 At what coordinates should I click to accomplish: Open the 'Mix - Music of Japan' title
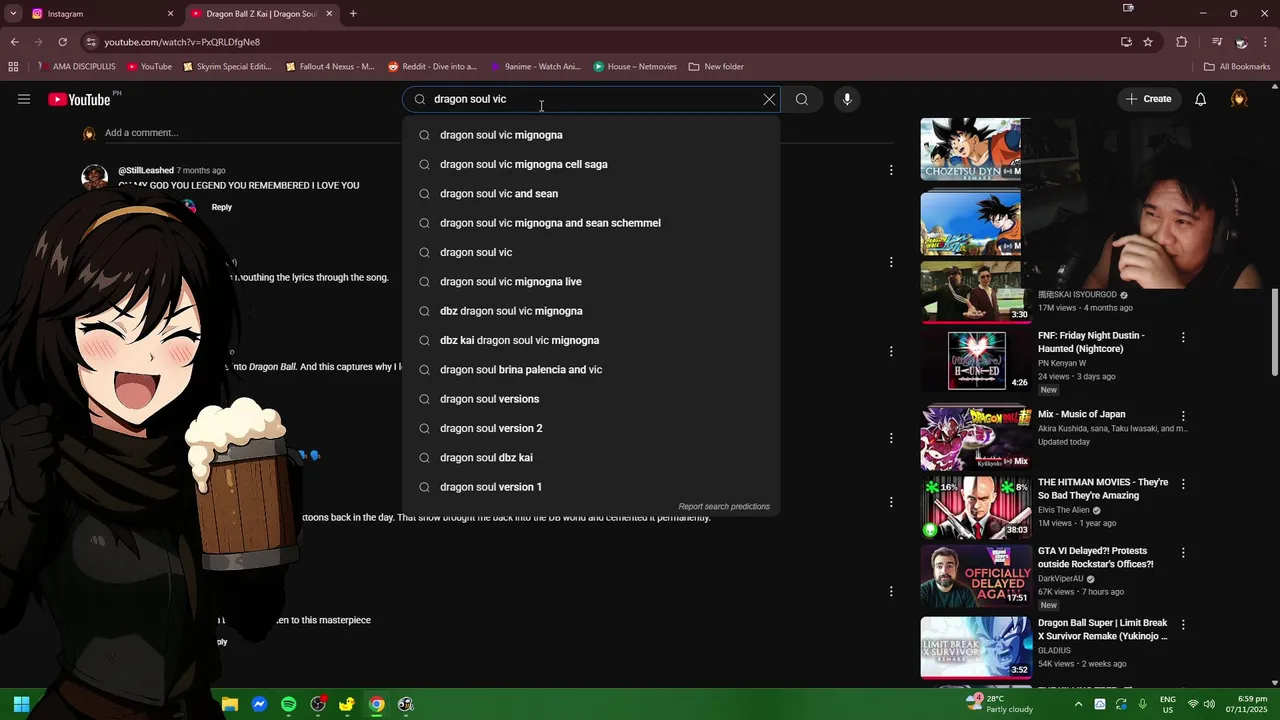1082,414
